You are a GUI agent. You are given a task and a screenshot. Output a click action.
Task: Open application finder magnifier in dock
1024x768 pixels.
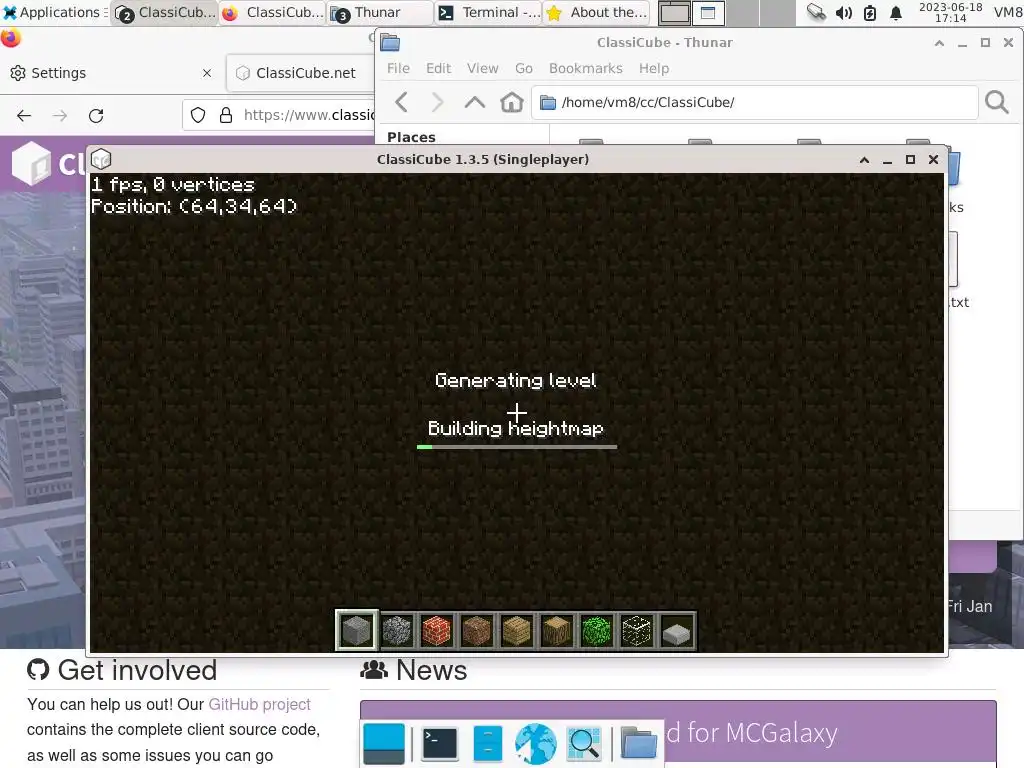click(584, 743)
